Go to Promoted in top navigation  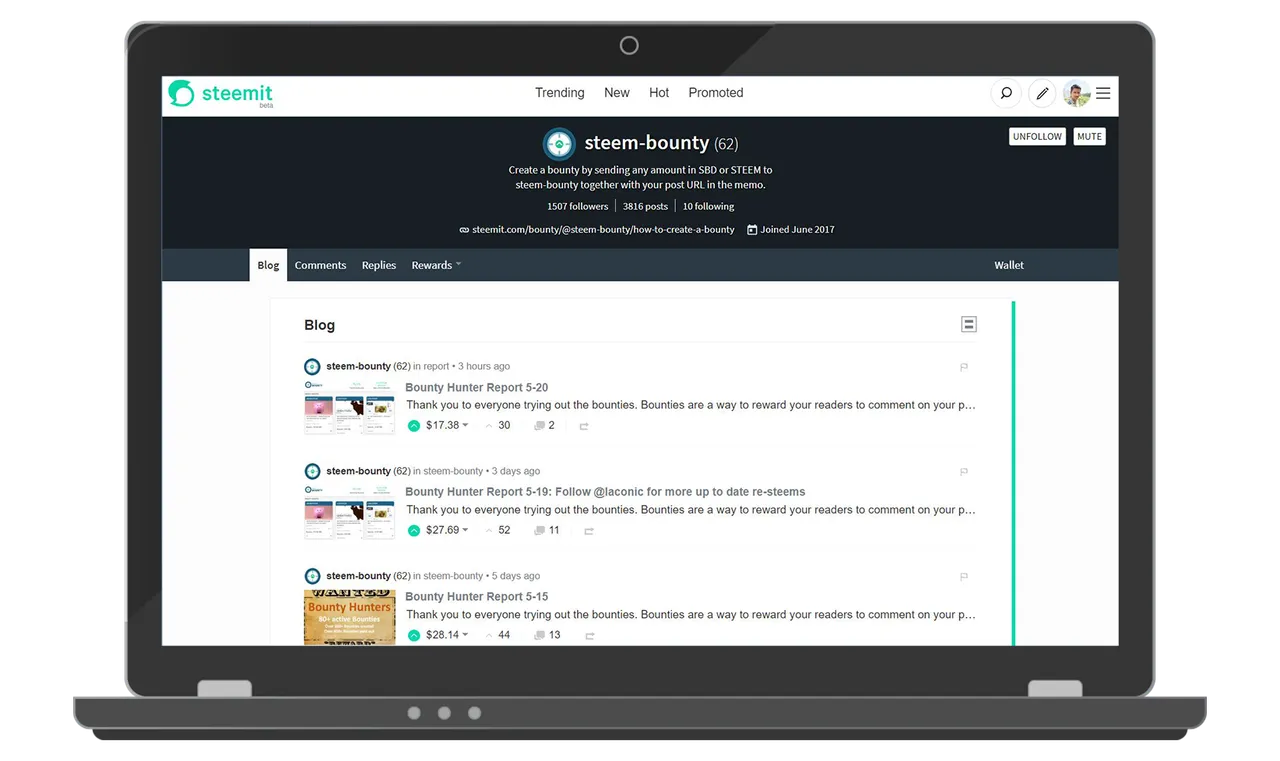coord(716,93)
